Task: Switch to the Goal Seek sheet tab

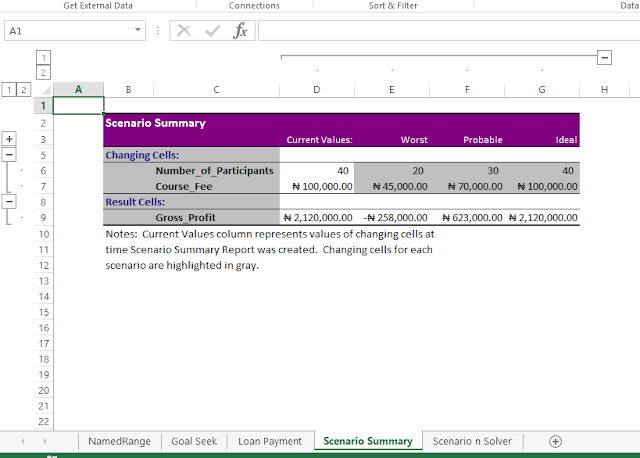Action: point(194,441)
